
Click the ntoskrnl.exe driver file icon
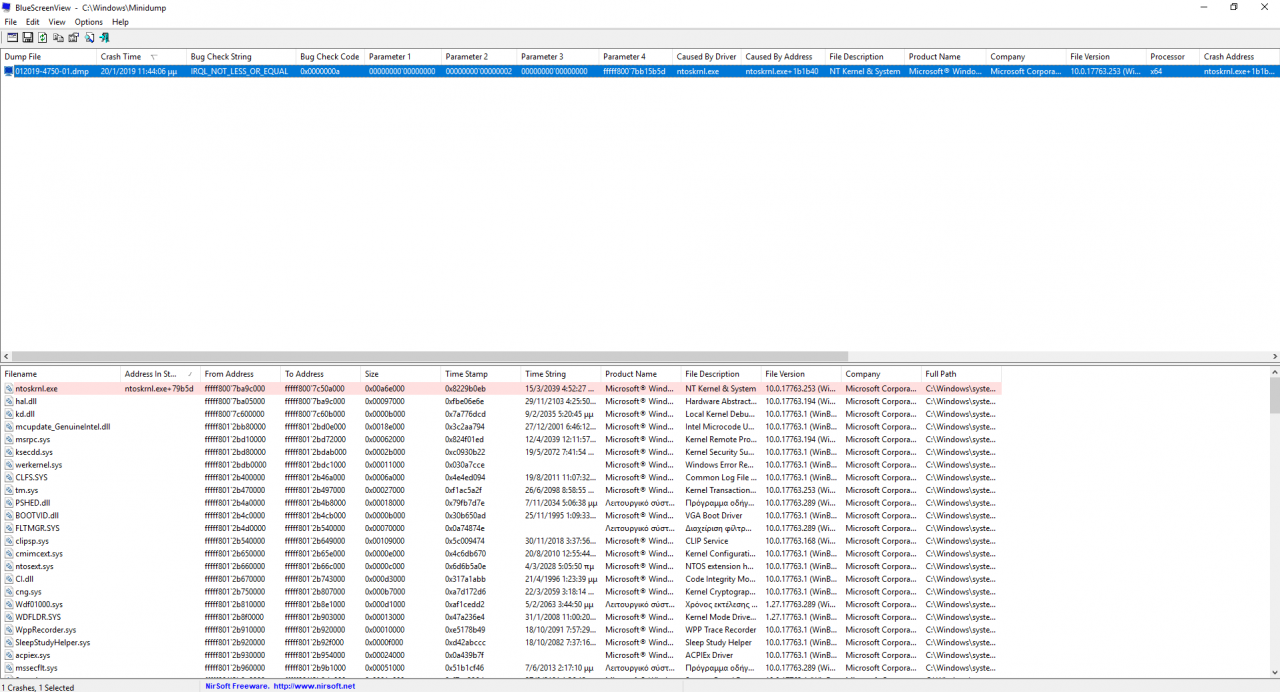(9, 389)
